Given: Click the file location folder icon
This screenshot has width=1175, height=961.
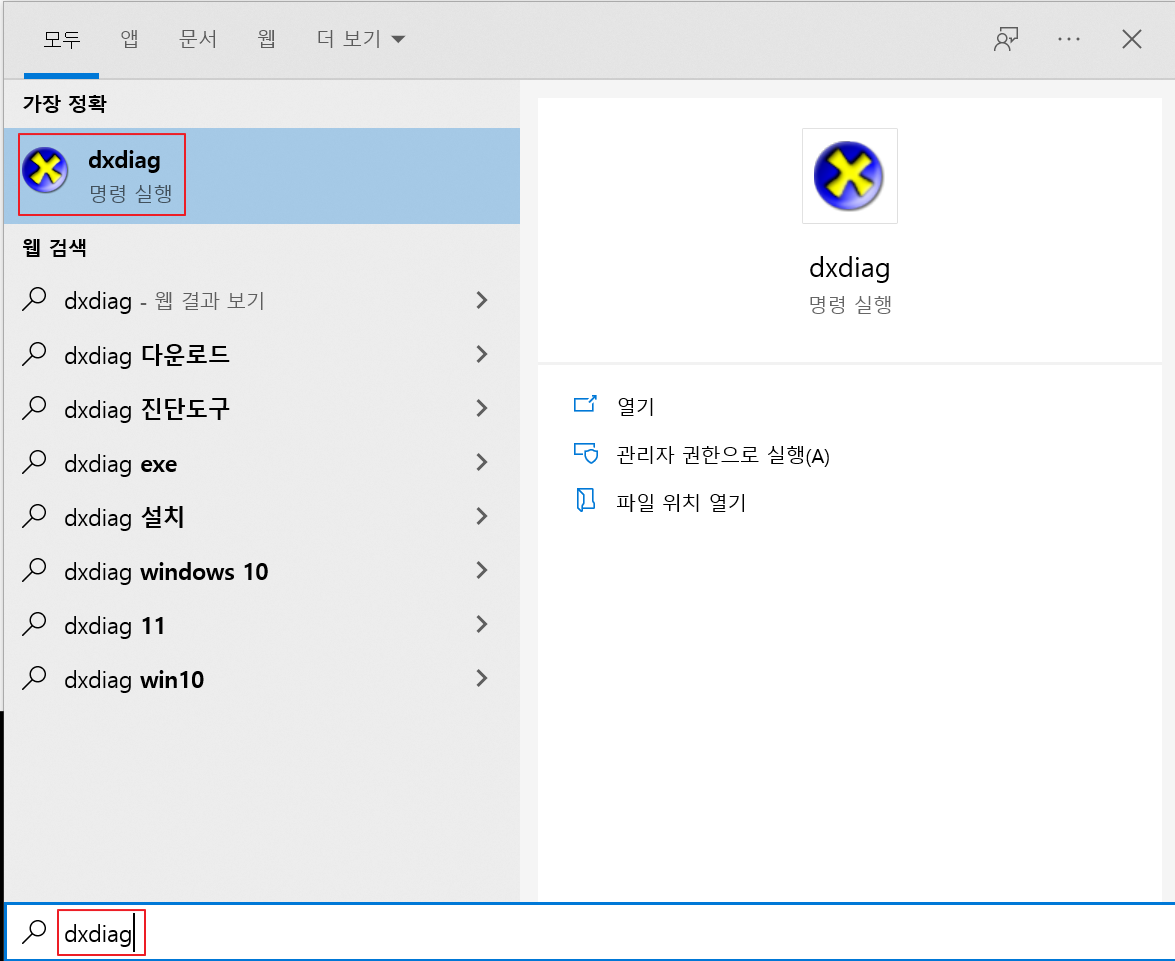Looking at the screenshot, I should [x=585, y=500].
